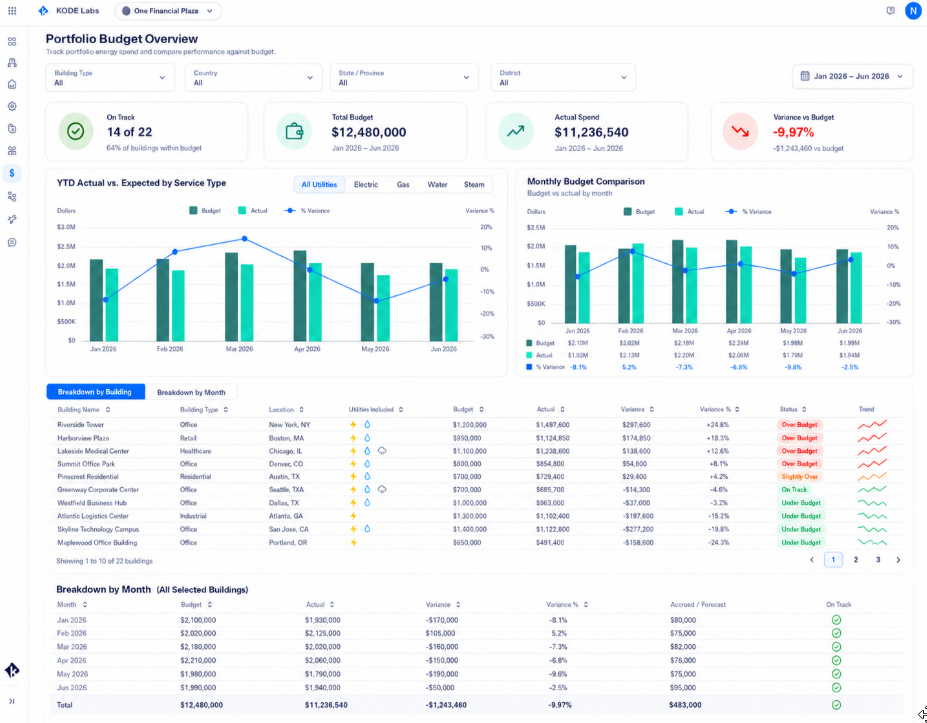The image size is (927, 723).
Task: Expand the sidebar with the double-chevron
Action: [x=12, y=701]
